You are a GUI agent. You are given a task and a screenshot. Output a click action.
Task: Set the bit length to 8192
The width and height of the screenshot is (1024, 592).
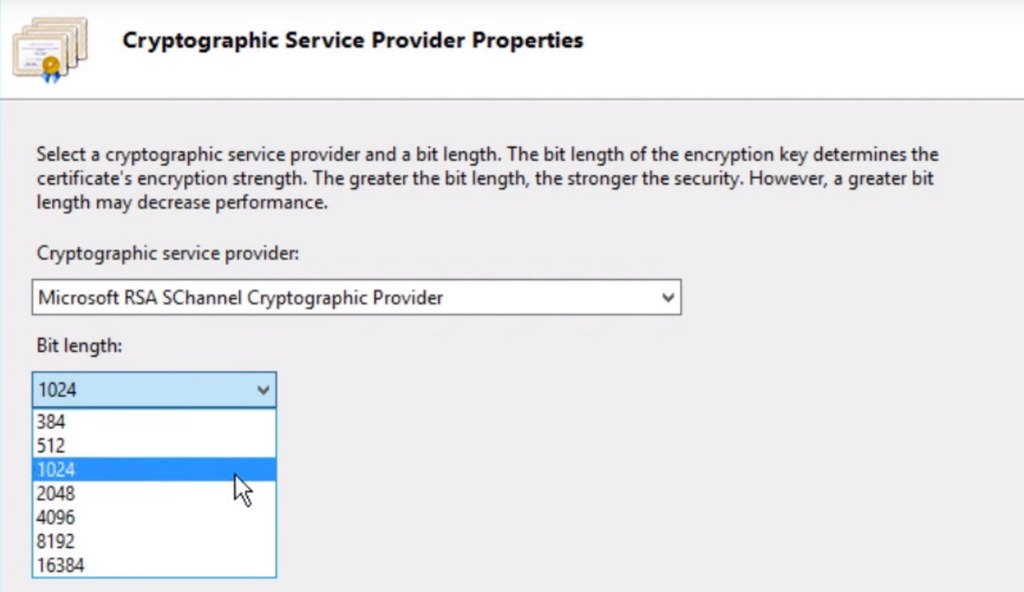coord(56,542)
